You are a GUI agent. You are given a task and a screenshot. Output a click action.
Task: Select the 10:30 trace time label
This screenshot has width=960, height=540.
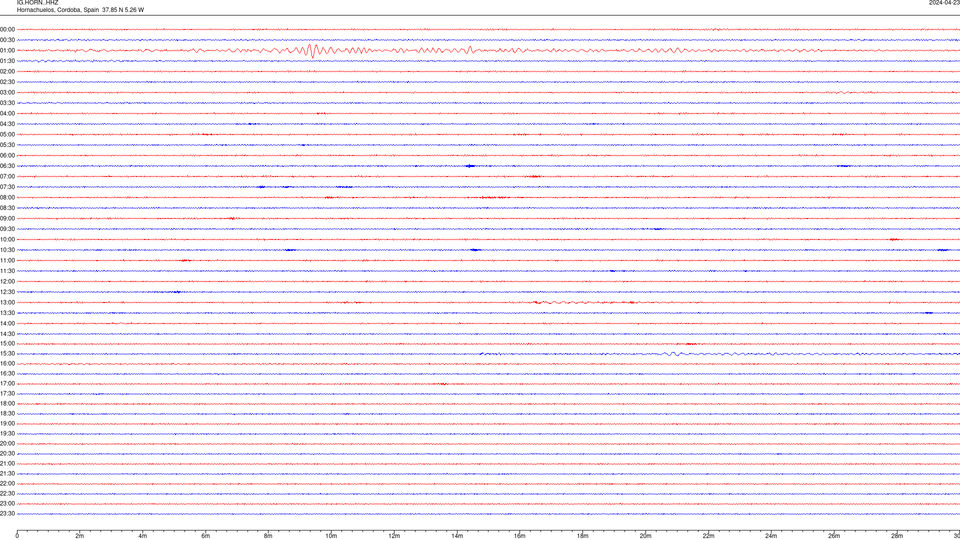(7, 250)
